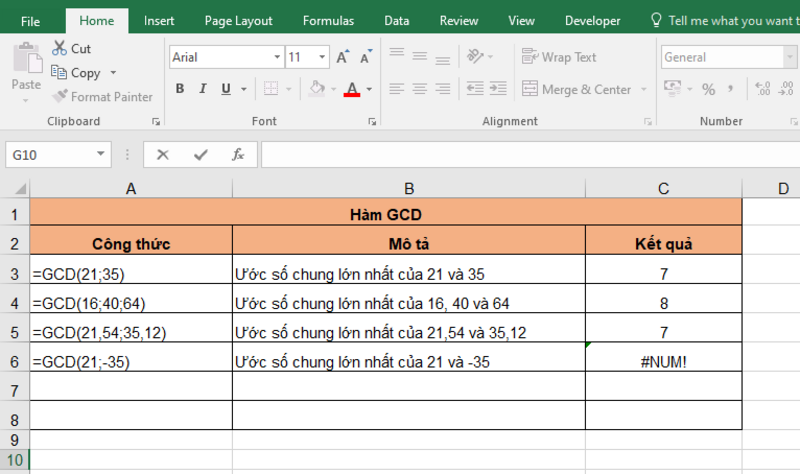
Task: Click the Tell me lightbulb icon
Action: click(x=656, y=20)
